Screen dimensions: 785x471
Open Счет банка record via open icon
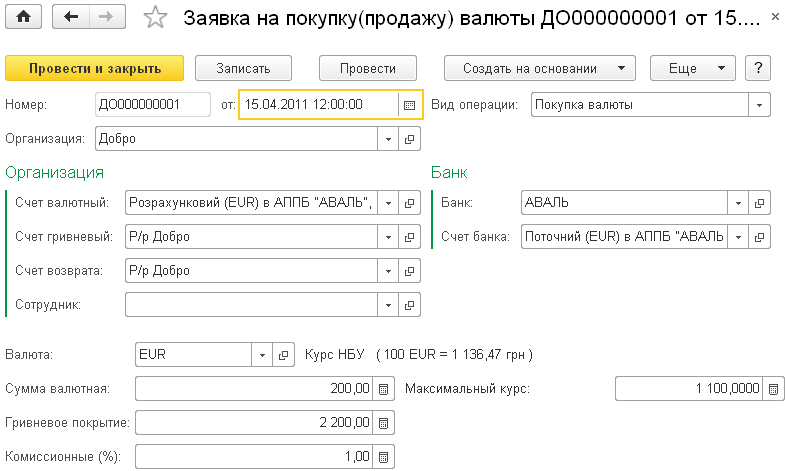click(x=759, y=237)
